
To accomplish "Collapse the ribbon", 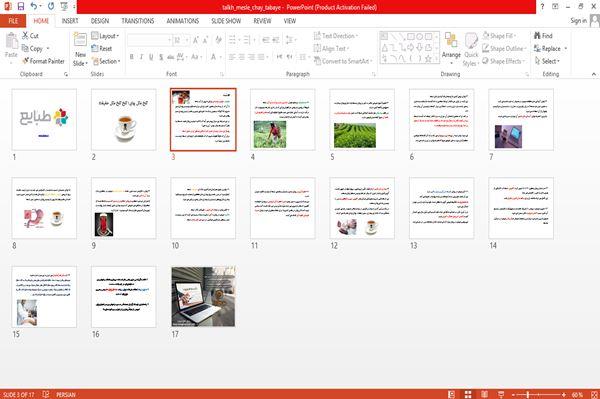I will (593, 74).
